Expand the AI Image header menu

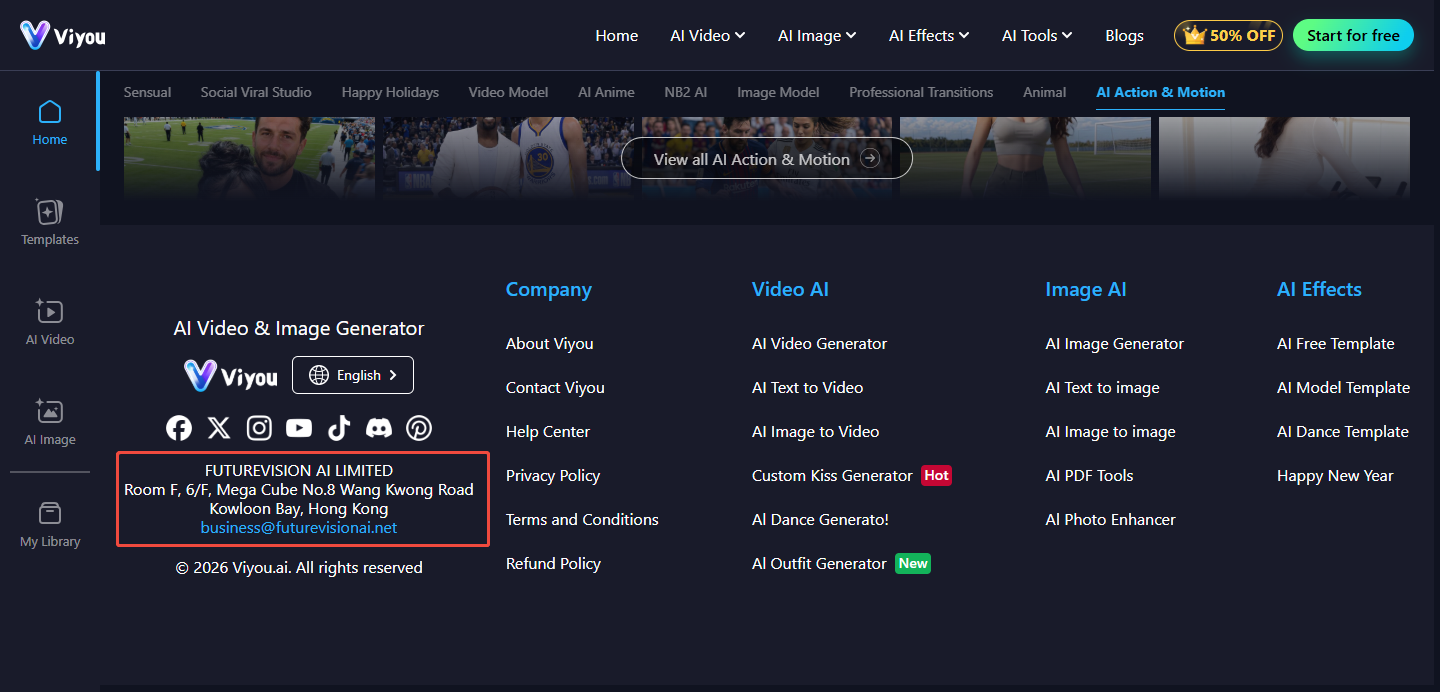(817, 35)
